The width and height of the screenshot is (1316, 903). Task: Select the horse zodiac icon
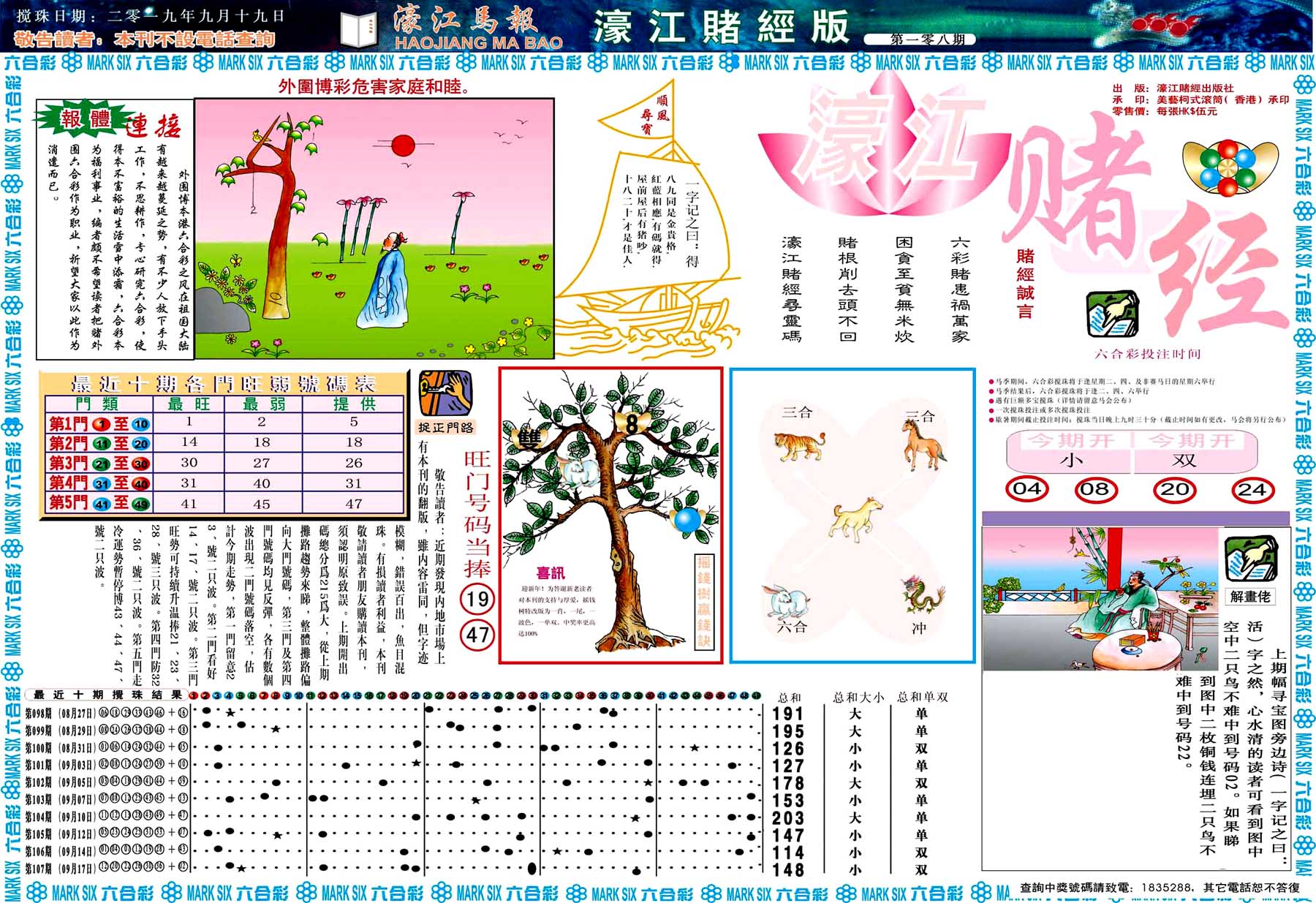coord(923,443)
